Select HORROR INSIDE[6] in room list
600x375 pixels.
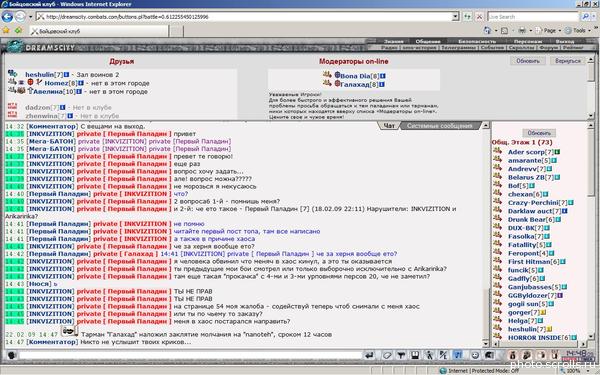coord(540,338)
